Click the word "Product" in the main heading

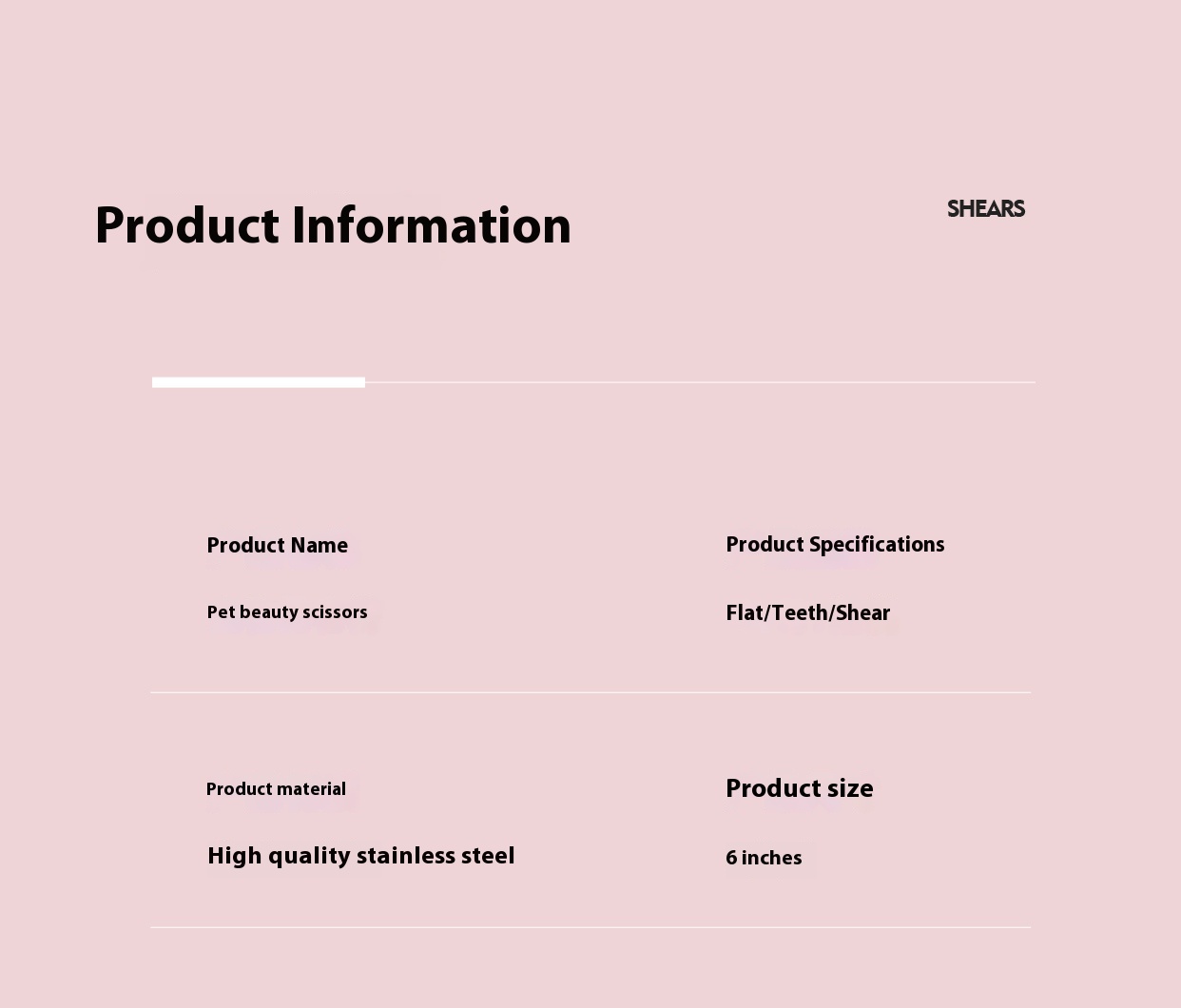tap(187, 227)
